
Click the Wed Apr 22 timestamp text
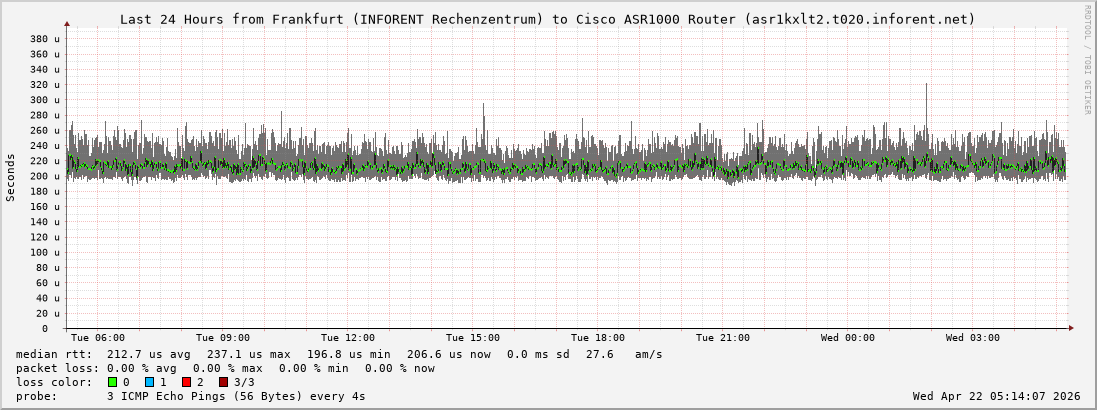click(996, 396)
